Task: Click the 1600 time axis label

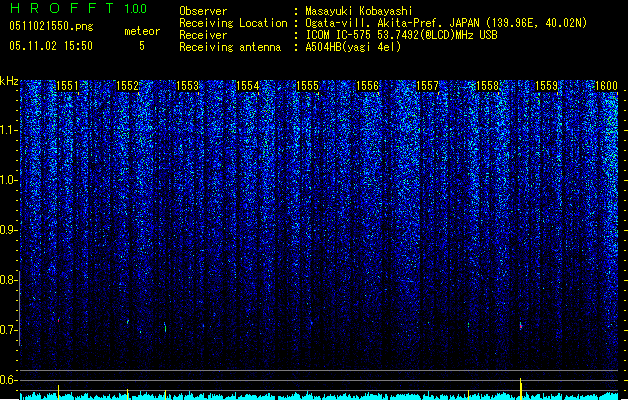Action: point(606,86)
